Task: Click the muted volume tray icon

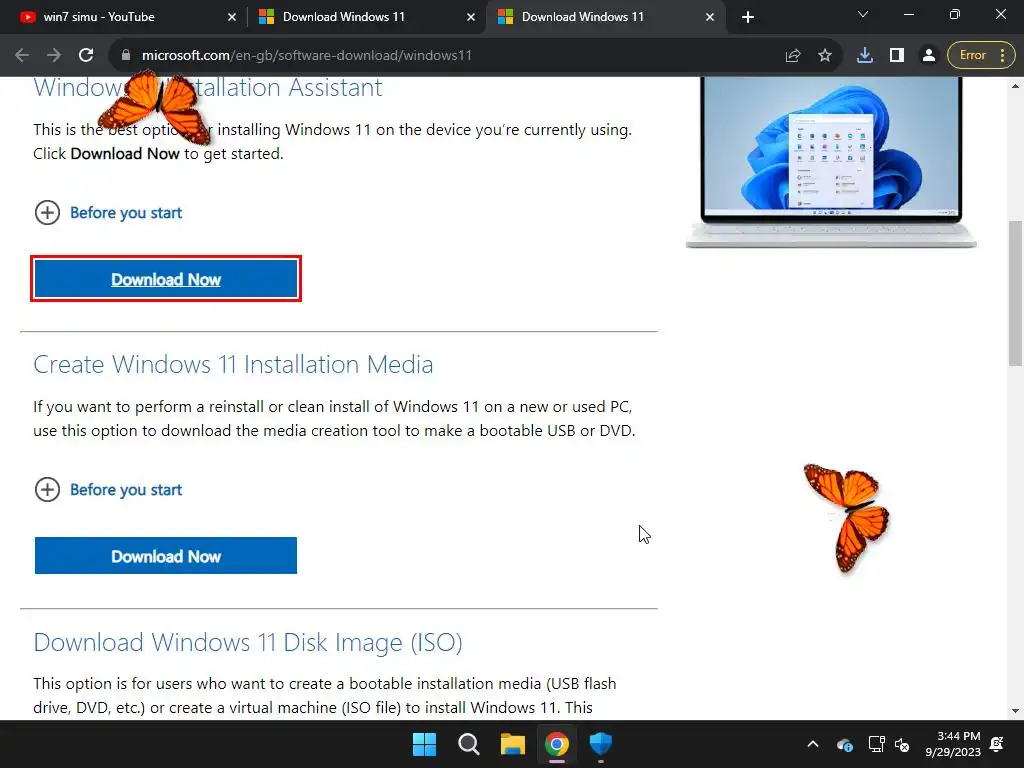Action: (x=902, y=744)
